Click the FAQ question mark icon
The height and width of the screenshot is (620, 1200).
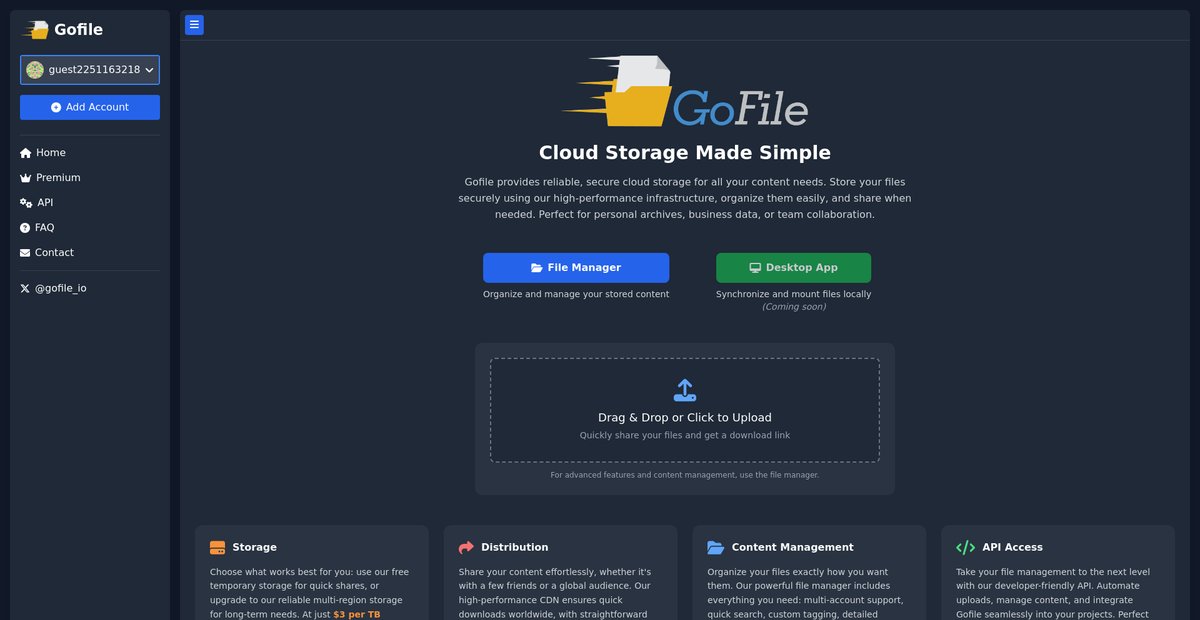click(25, 228)
